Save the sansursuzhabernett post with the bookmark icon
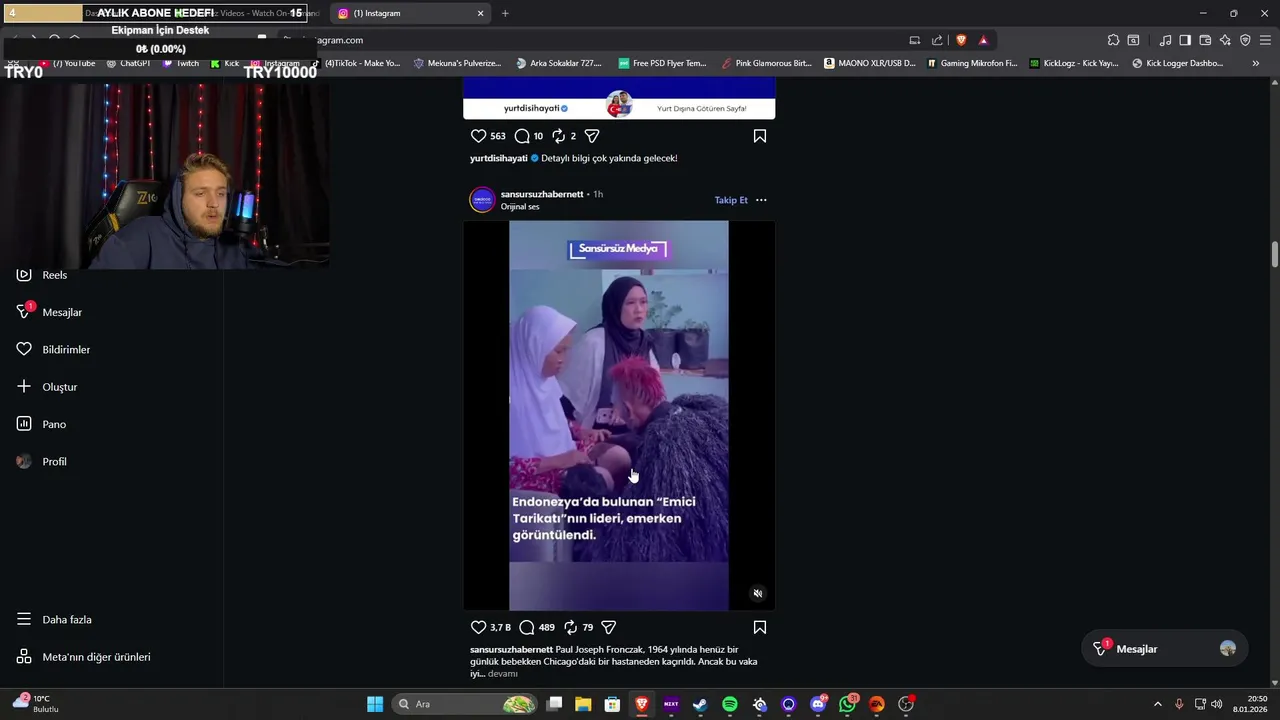Image resolution: width=1280 pixels, height=720 pixels. (x=760, y=627)
